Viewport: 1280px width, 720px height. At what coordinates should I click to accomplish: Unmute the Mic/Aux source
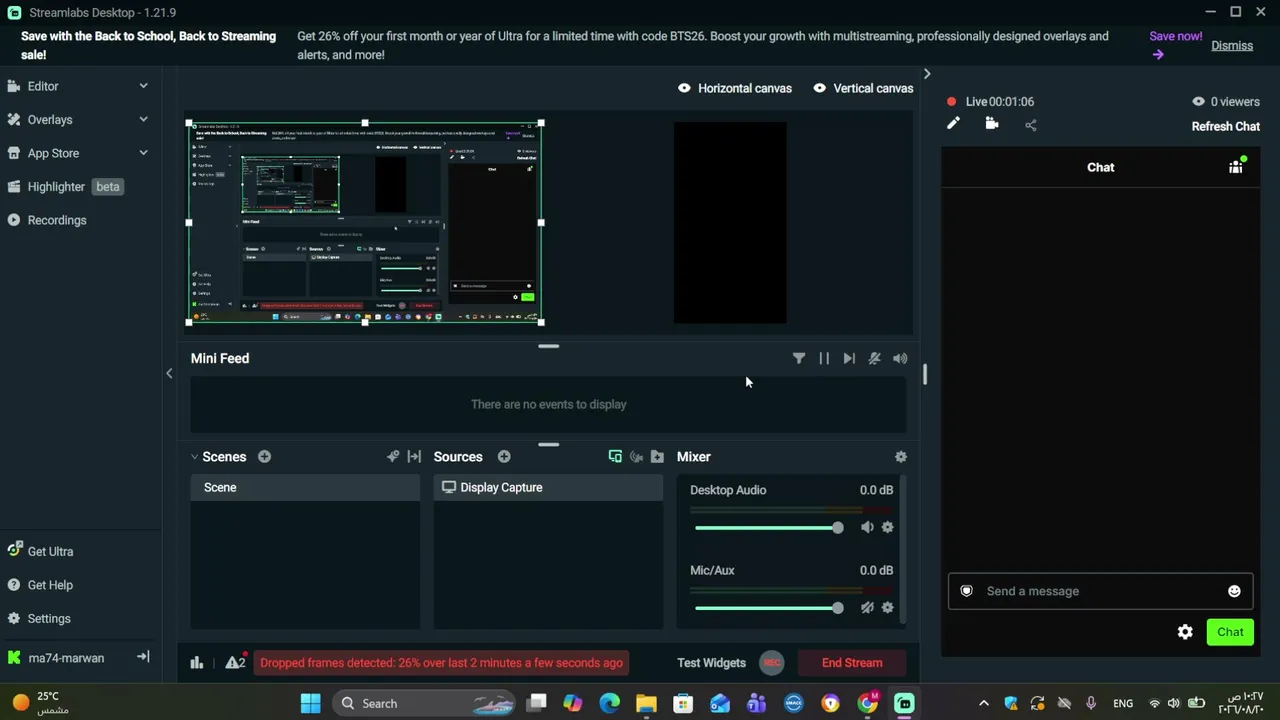[867, 607]
